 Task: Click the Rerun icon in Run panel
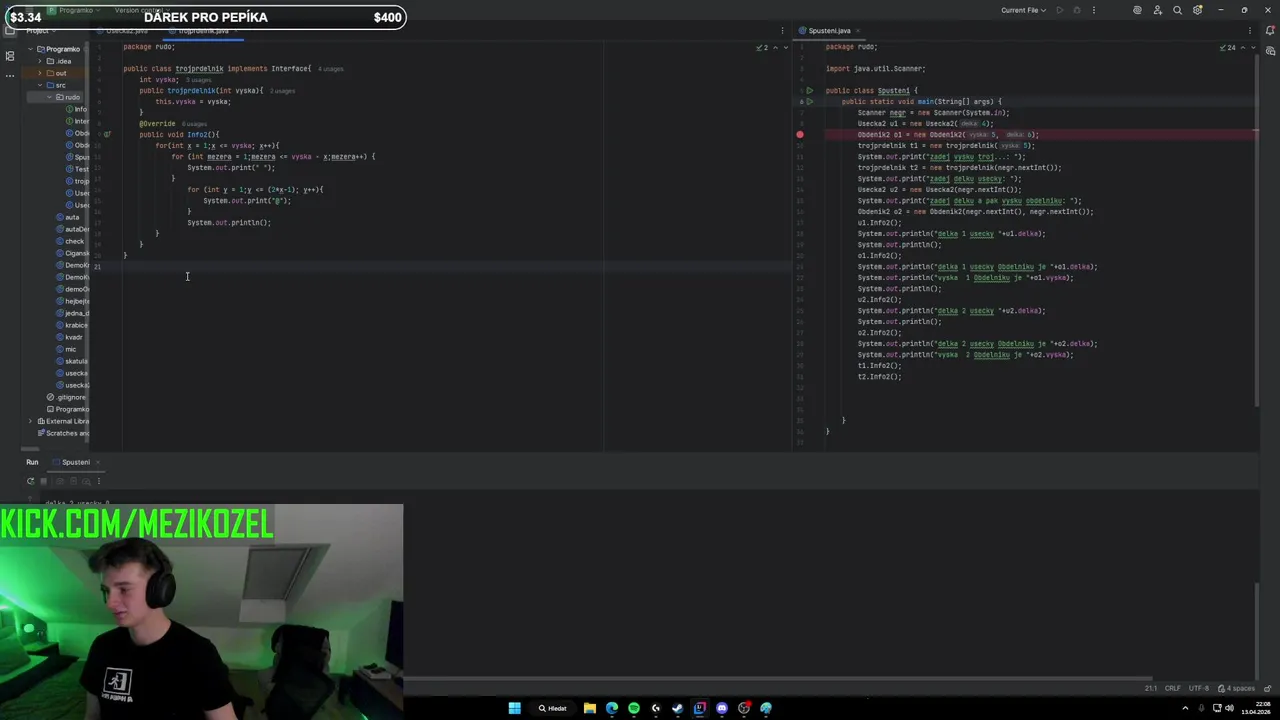30,481
